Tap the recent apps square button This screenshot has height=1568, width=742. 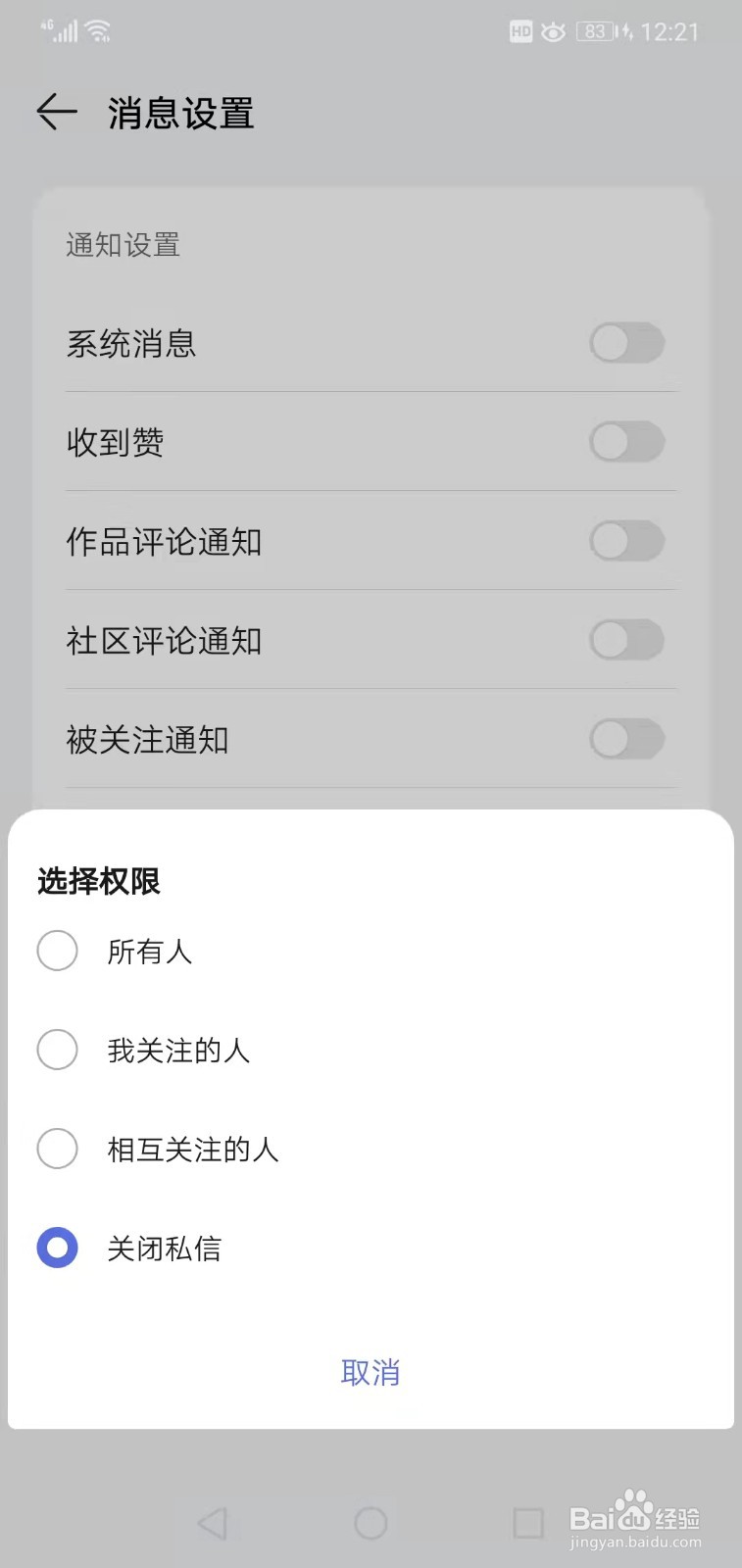pyautogui.click(x=528, y=1523)
